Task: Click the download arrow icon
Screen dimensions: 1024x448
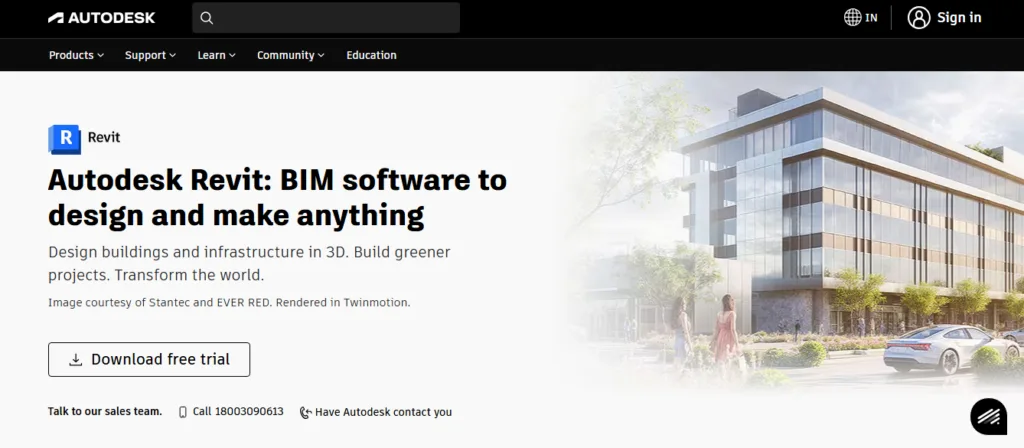Action: (x=76, y=359)
